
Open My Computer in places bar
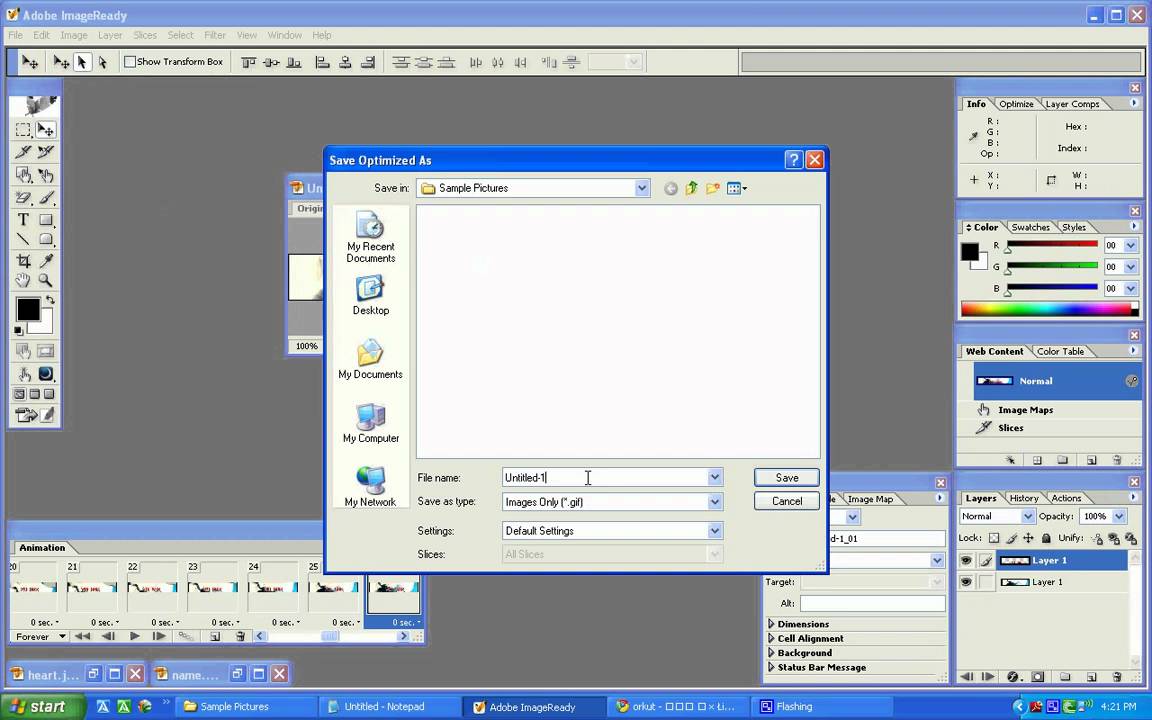(370, 423)
